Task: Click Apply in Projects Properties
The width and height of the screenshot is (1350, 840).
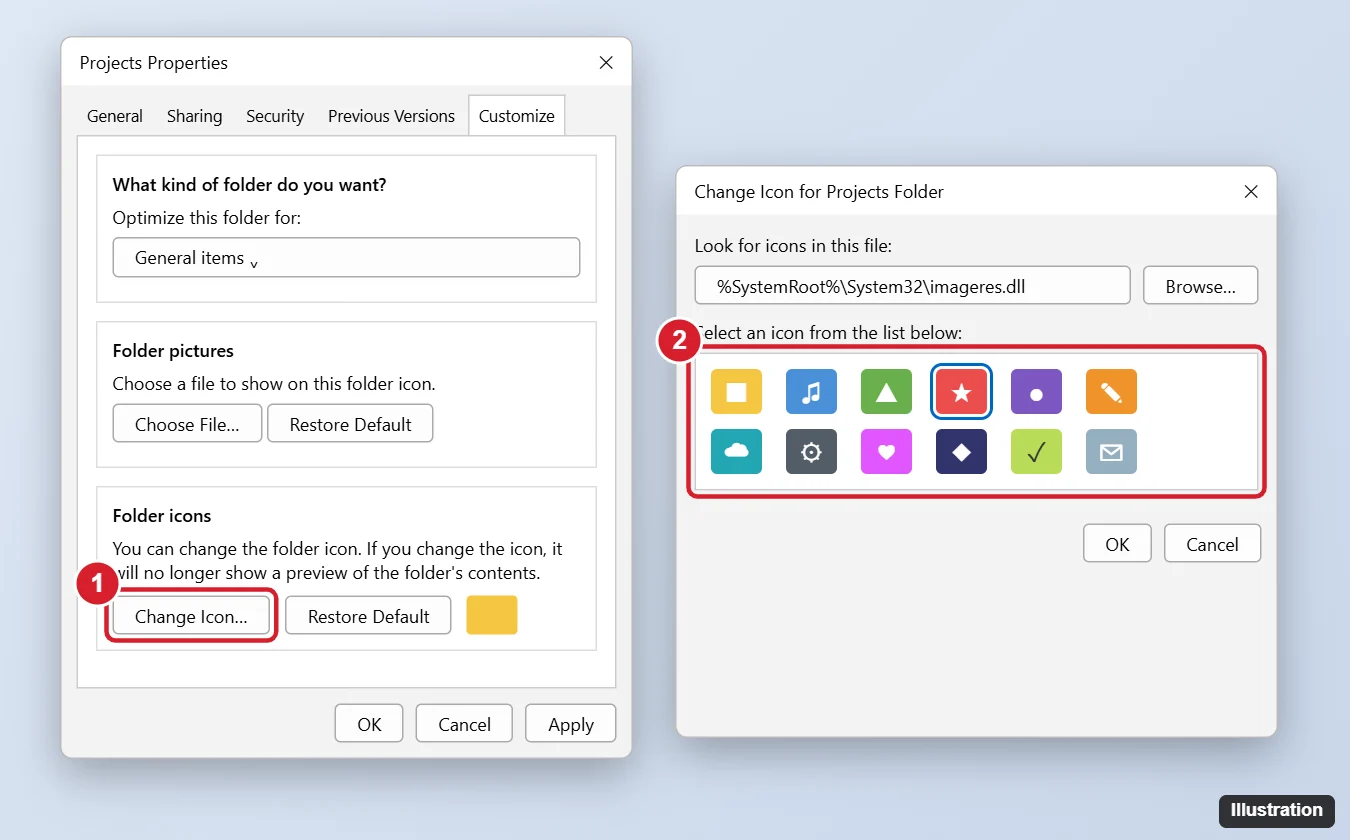Action: coord(570,724)
